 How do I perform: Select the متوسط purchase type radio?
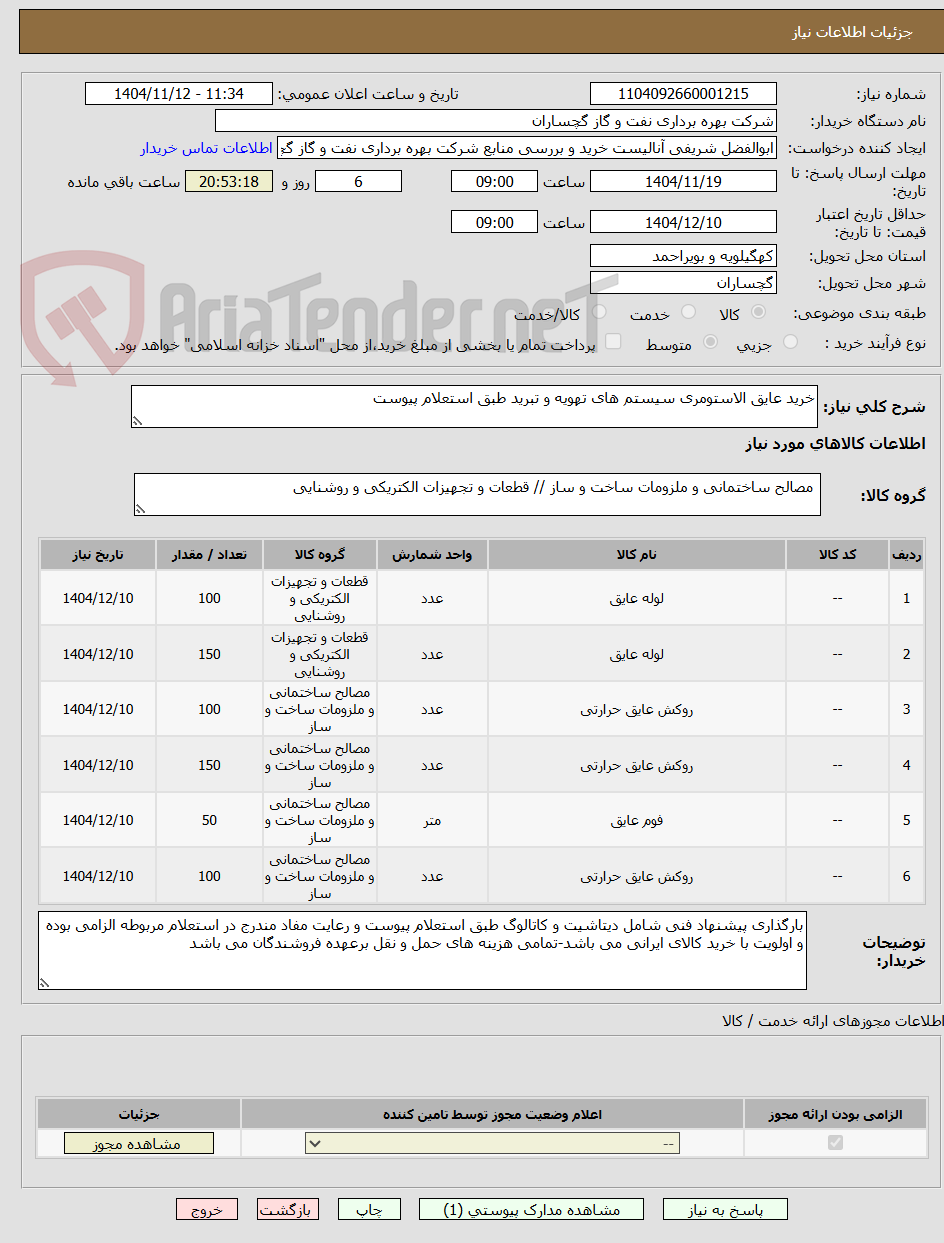[x=710, y=343]
